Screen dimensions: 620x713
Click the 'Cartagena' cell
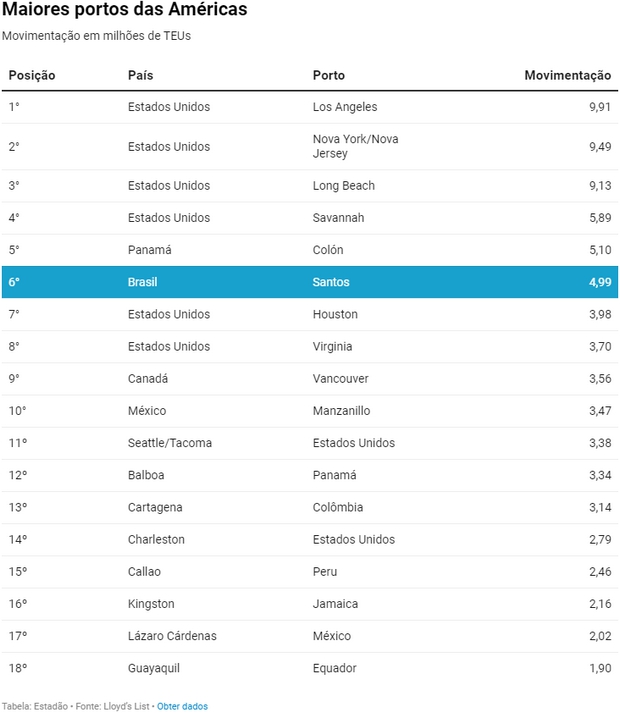point(155,507)
